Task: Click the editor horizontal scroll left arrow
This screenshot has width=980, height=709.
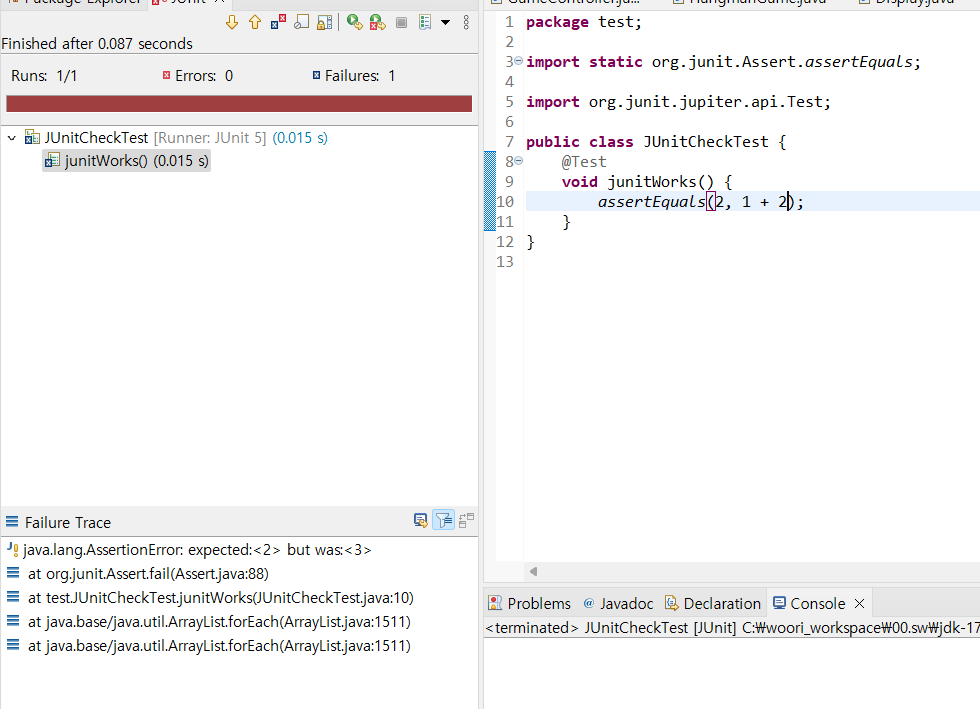Action: tap(533, 571)
